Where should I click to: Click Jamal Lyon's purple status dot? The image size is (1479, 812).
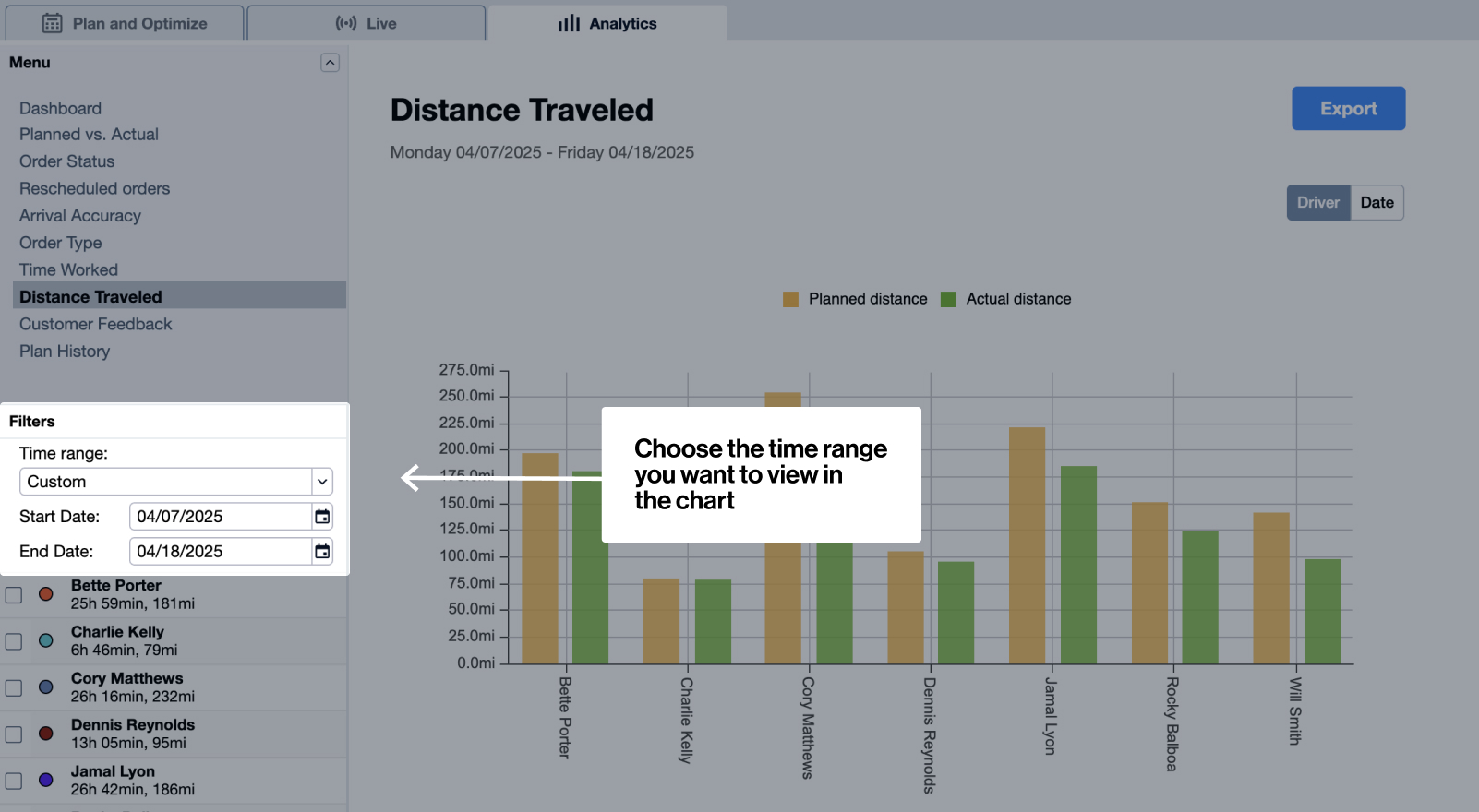click(45, 780)
